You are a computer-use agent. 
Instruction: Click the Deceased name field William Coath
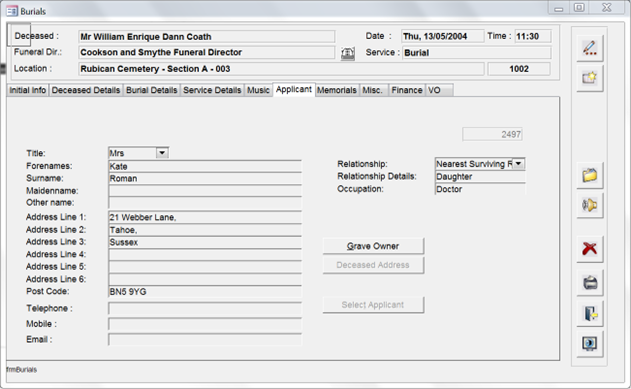207,37
